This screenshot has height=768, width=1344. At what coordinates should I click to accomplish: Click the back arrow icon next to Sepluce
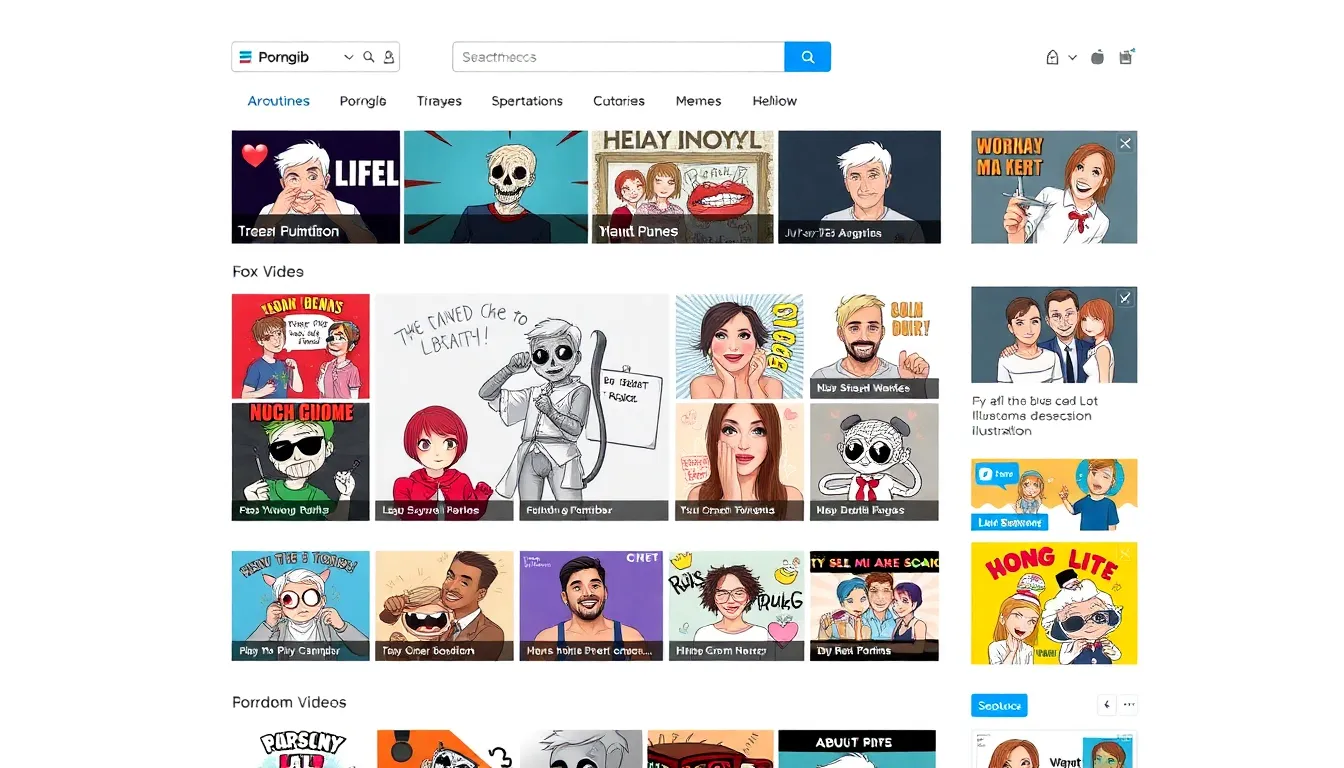(1106, 704)
